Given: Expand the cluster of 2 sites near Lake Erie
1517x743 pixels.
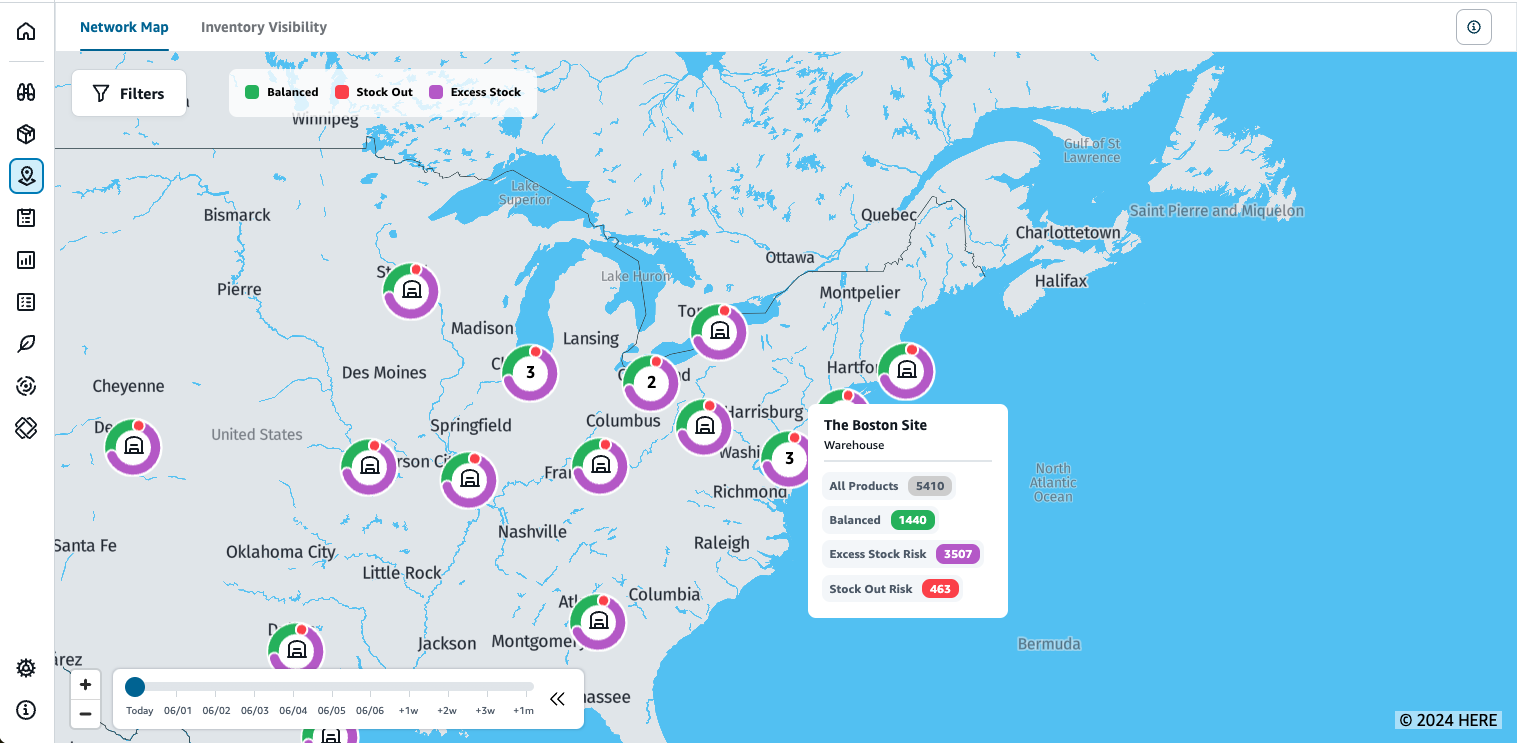Looking at the screenshot, I should (651, 382).
